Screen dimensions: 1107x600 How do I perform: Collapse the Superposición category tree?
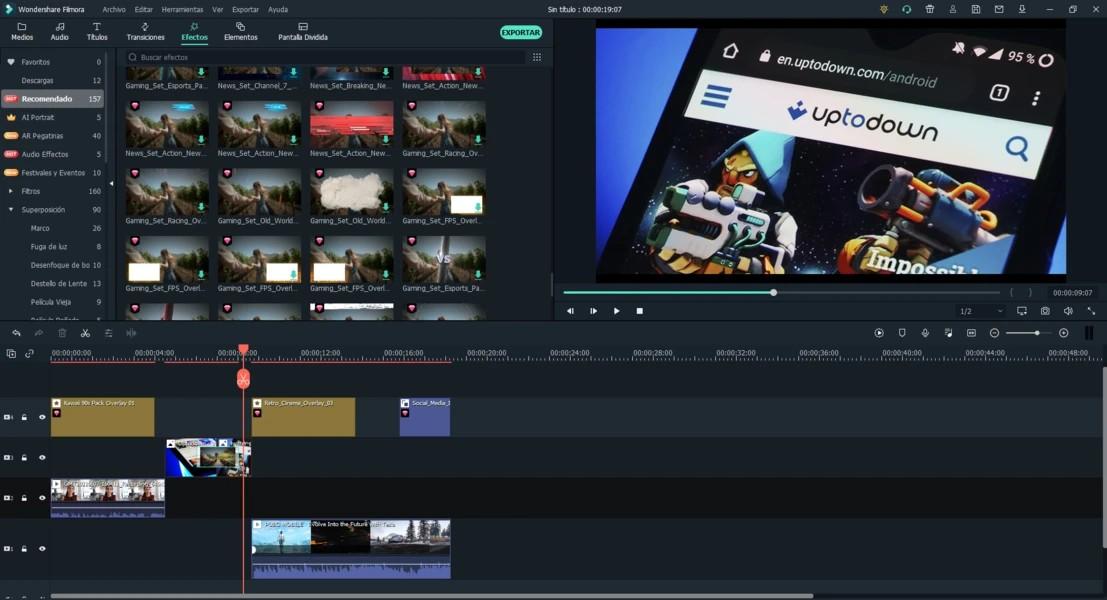(x=11, y=210)
